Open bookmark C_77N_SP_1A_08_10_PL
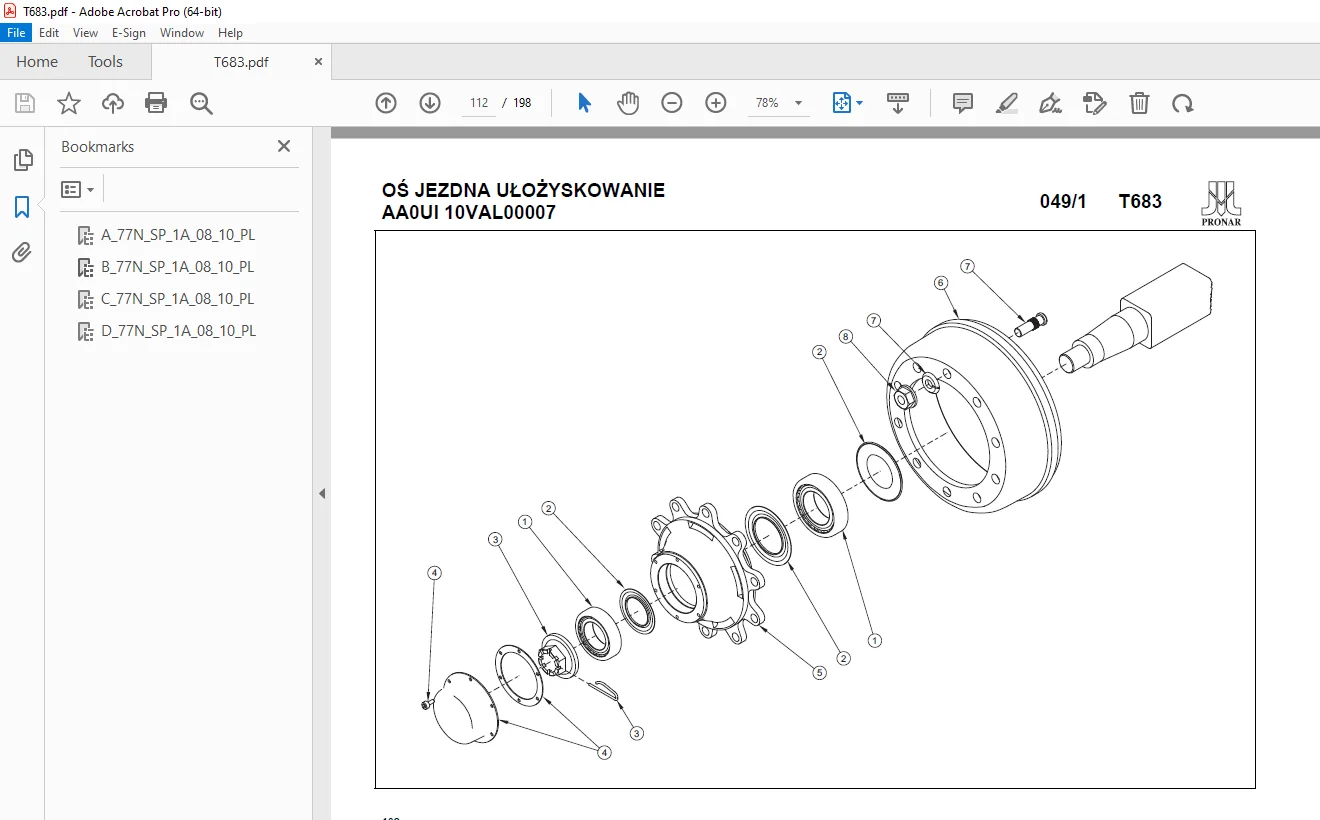 click(178, 299)
